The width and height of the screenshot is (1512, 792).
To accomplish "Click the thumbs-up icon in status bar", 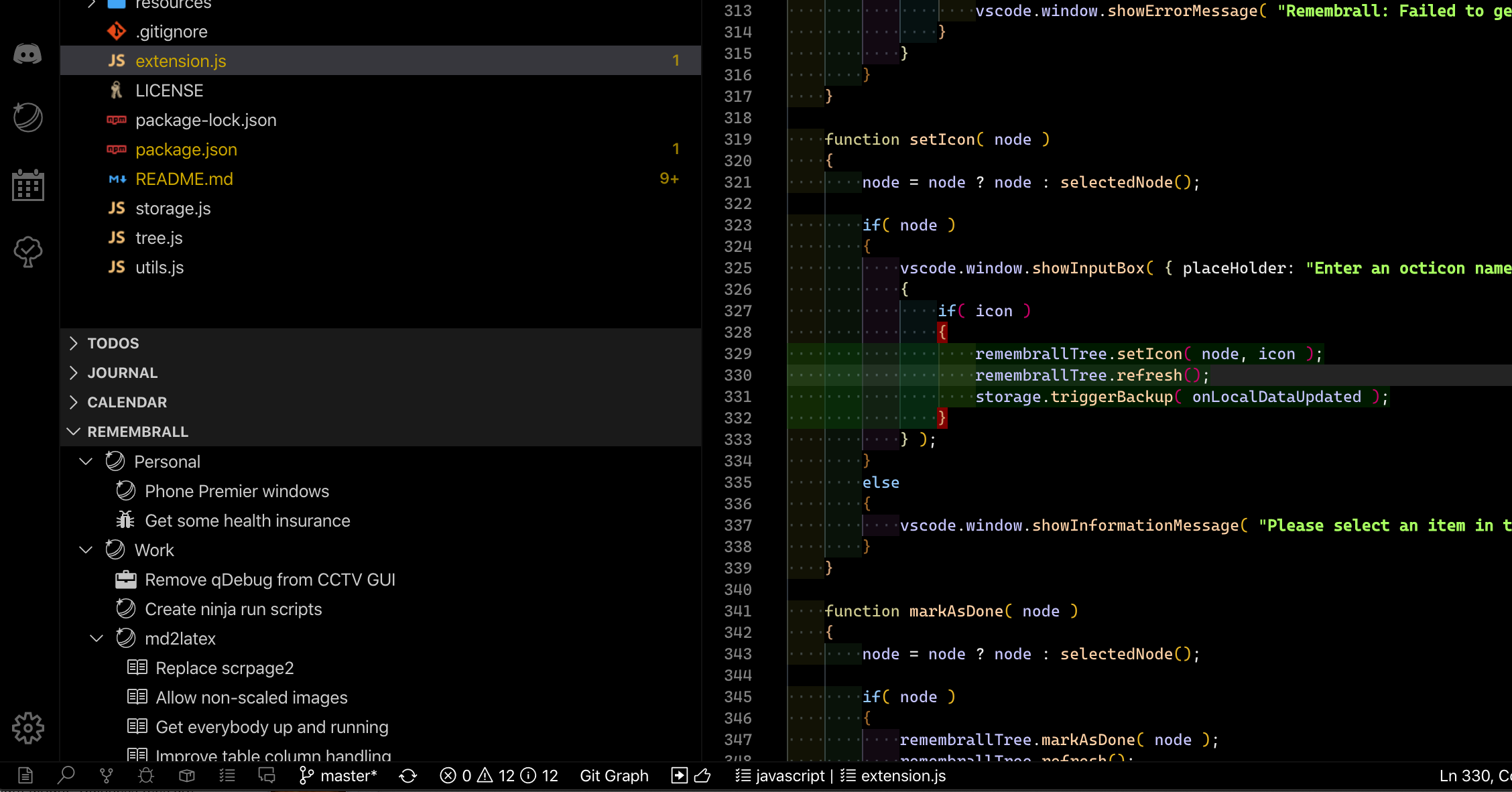I will click(x=702, y=776).
